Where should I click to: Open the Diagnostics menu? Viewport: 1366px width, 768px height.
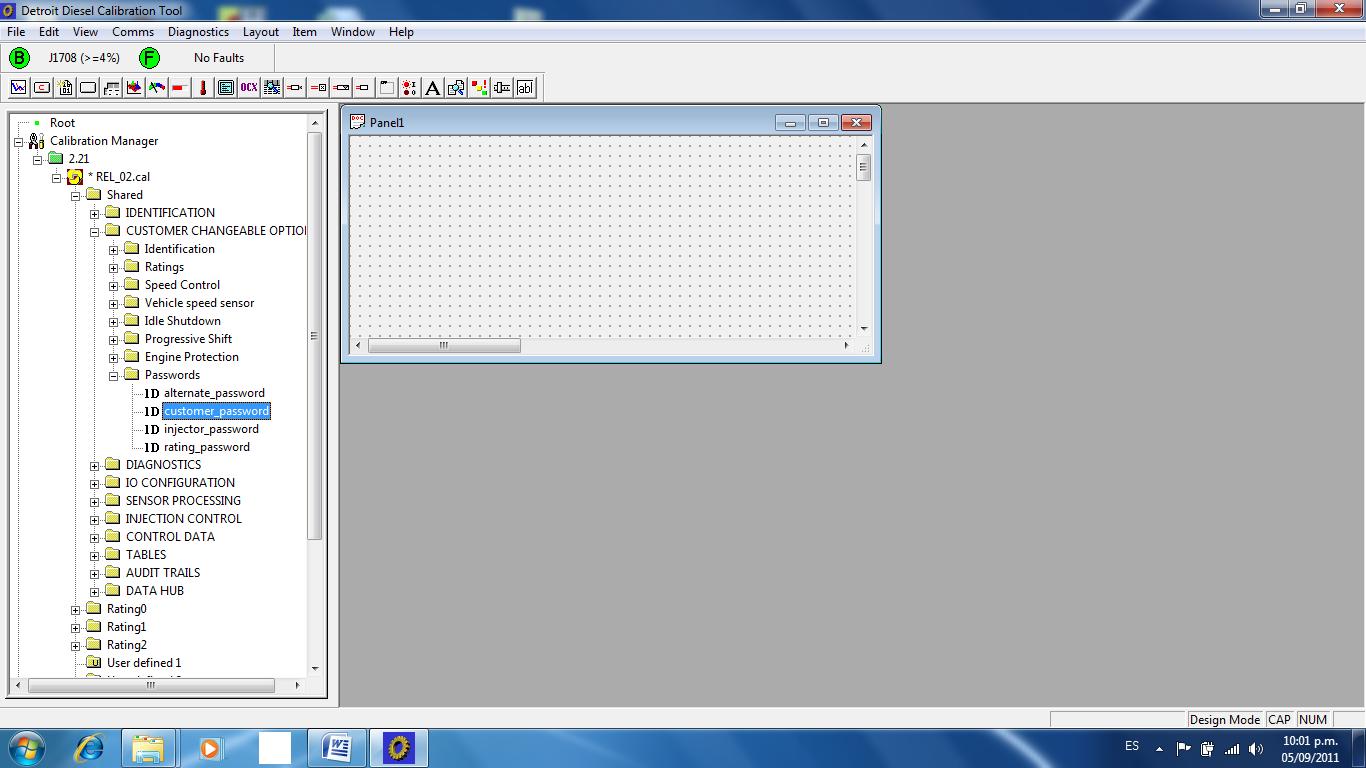pos(198,32)
